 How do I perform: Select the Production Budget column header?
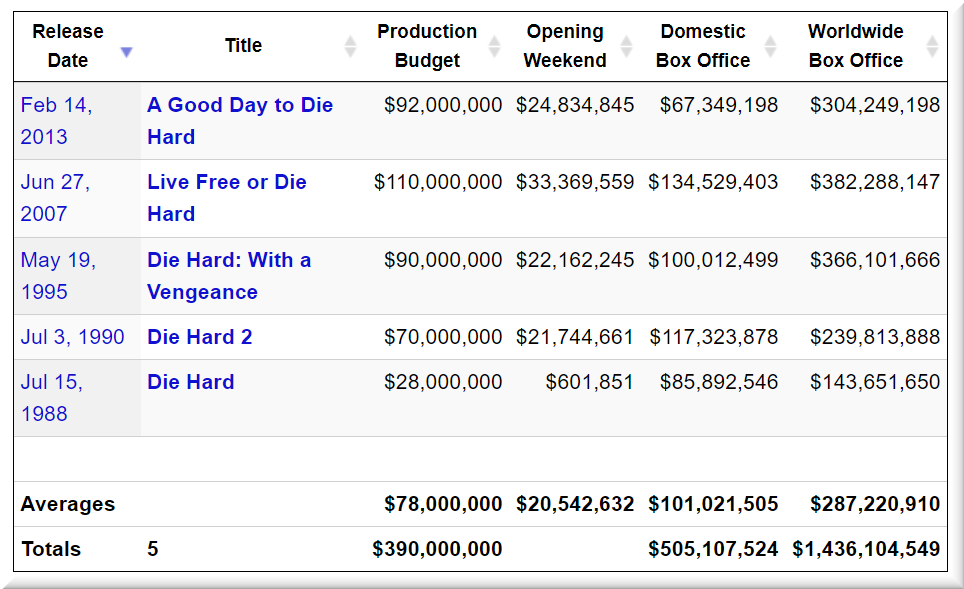click(426, 46)
